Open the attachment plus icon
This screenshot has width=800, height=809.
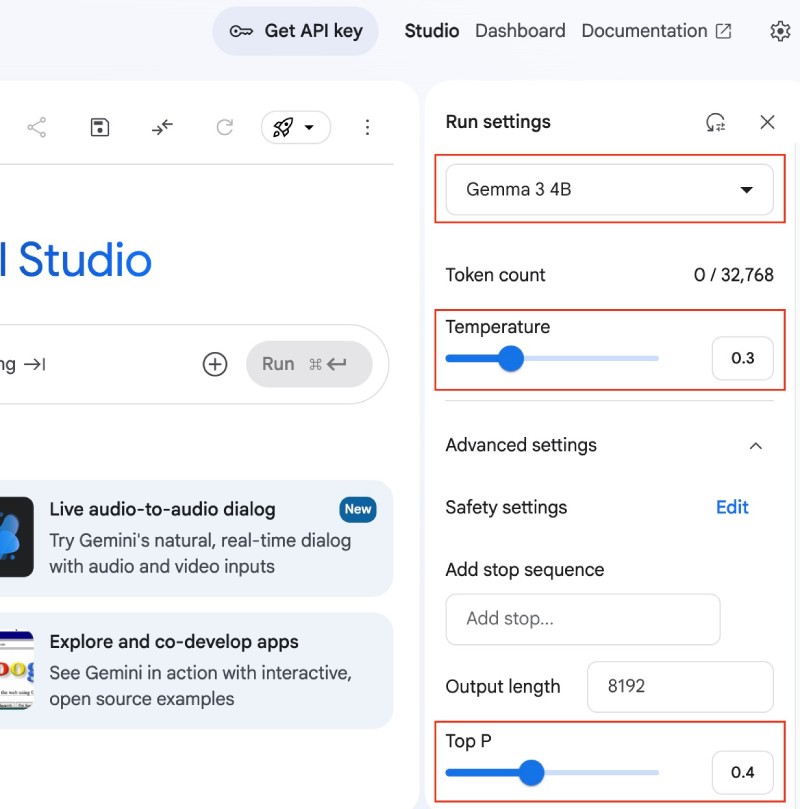point(215,364)
